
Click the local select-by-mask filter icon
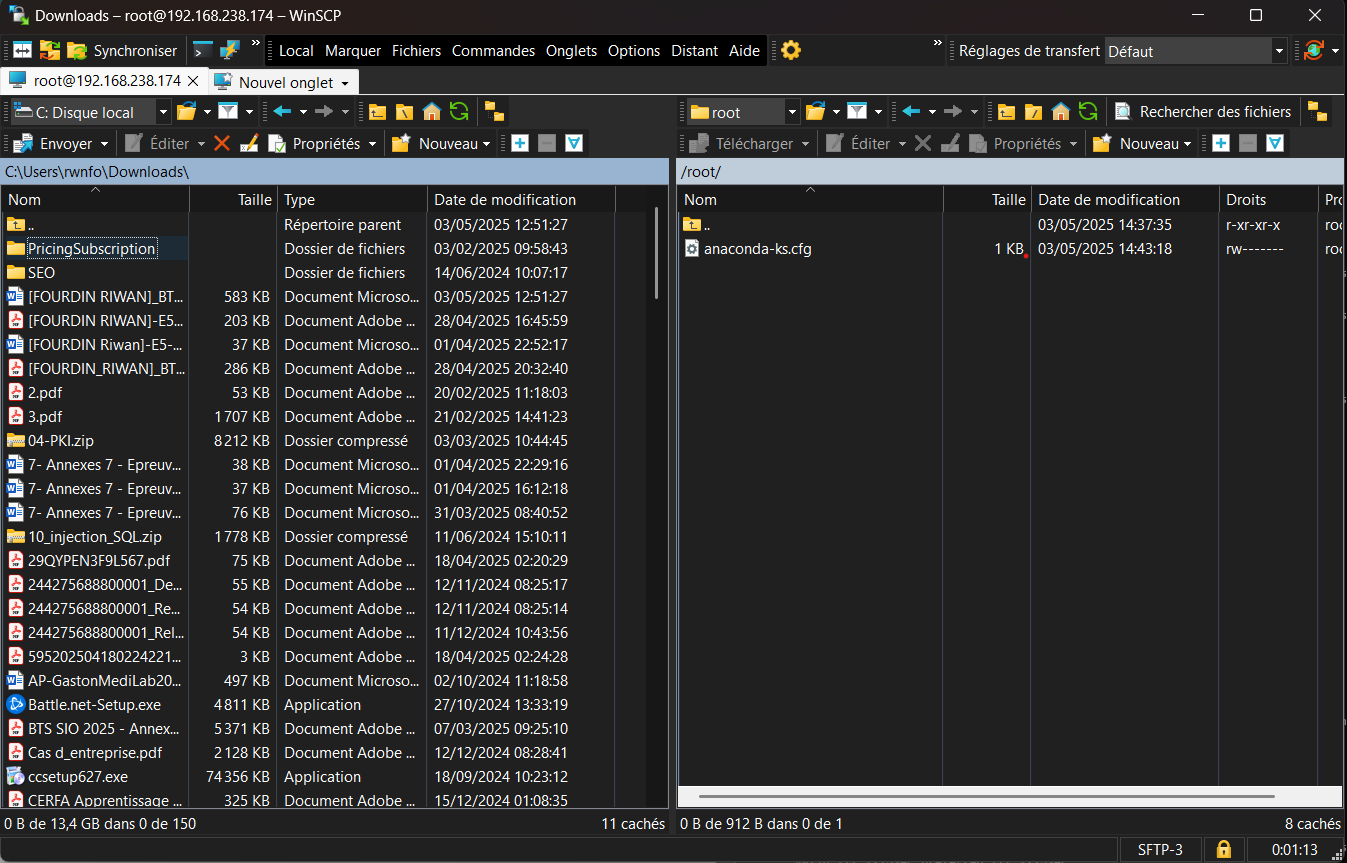click(574, 144)
